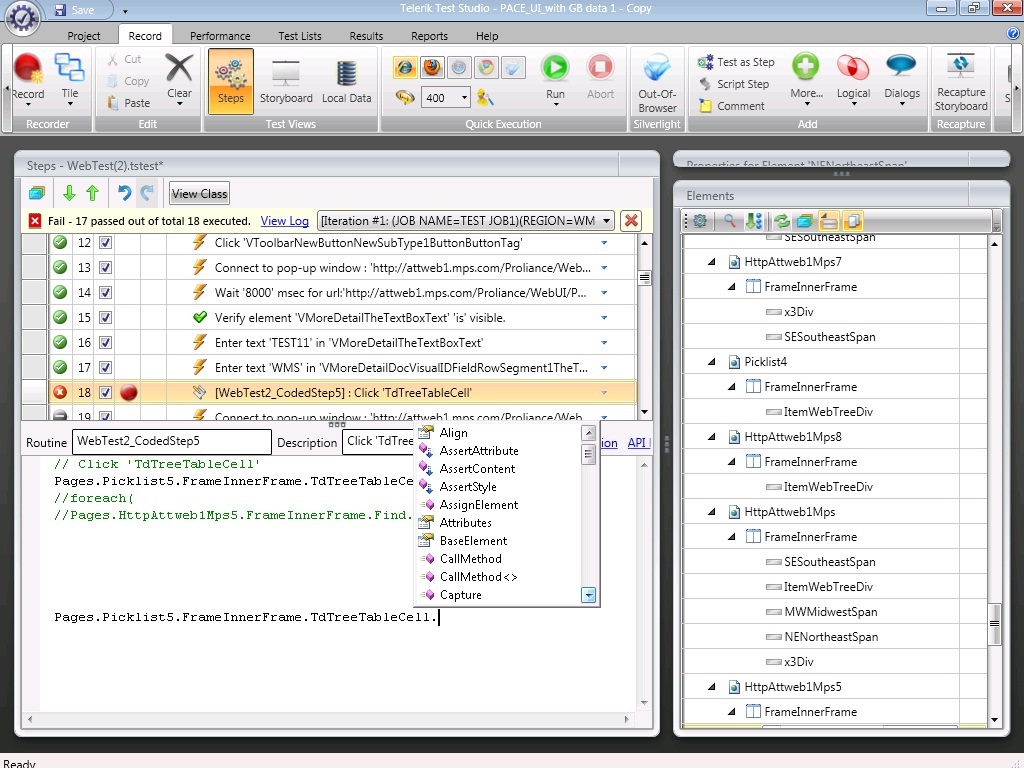The height and width of the screenshot is (768, 1024).
Task: Switch to the Performance tab
Action: [x=220, y=36]
